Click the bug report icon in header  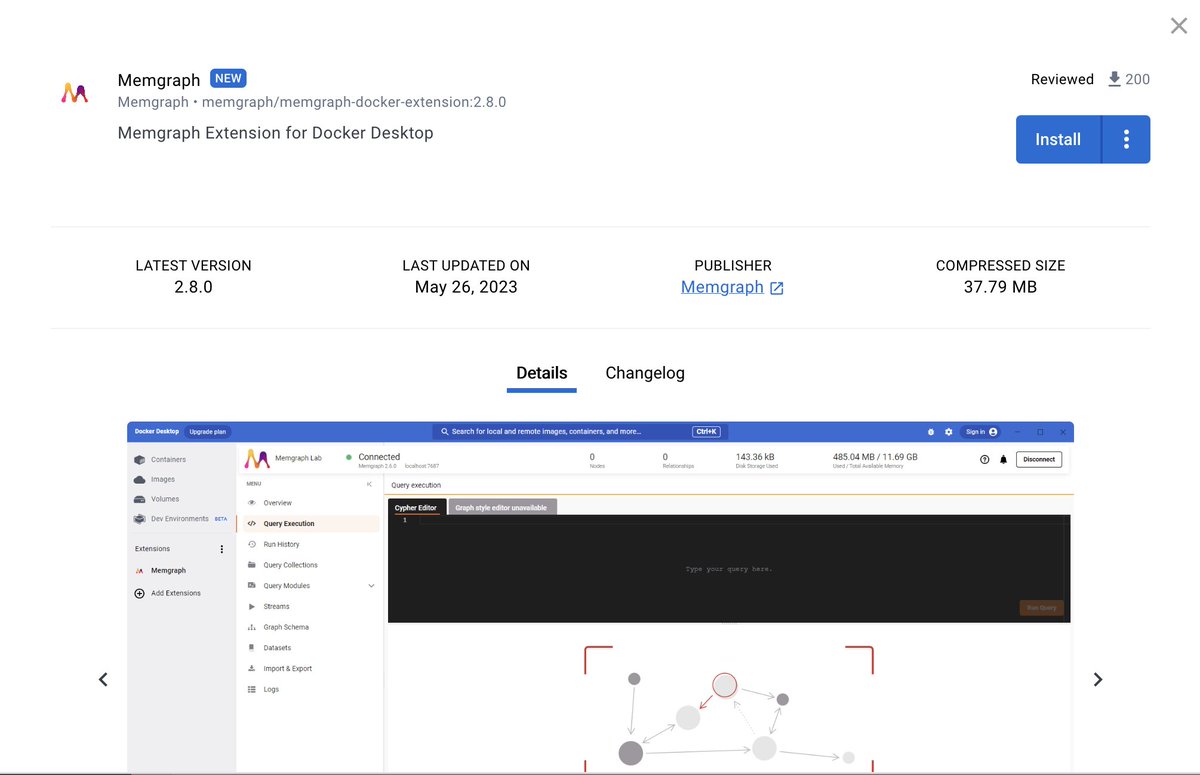pyautogui.click(x=930, y=432)
